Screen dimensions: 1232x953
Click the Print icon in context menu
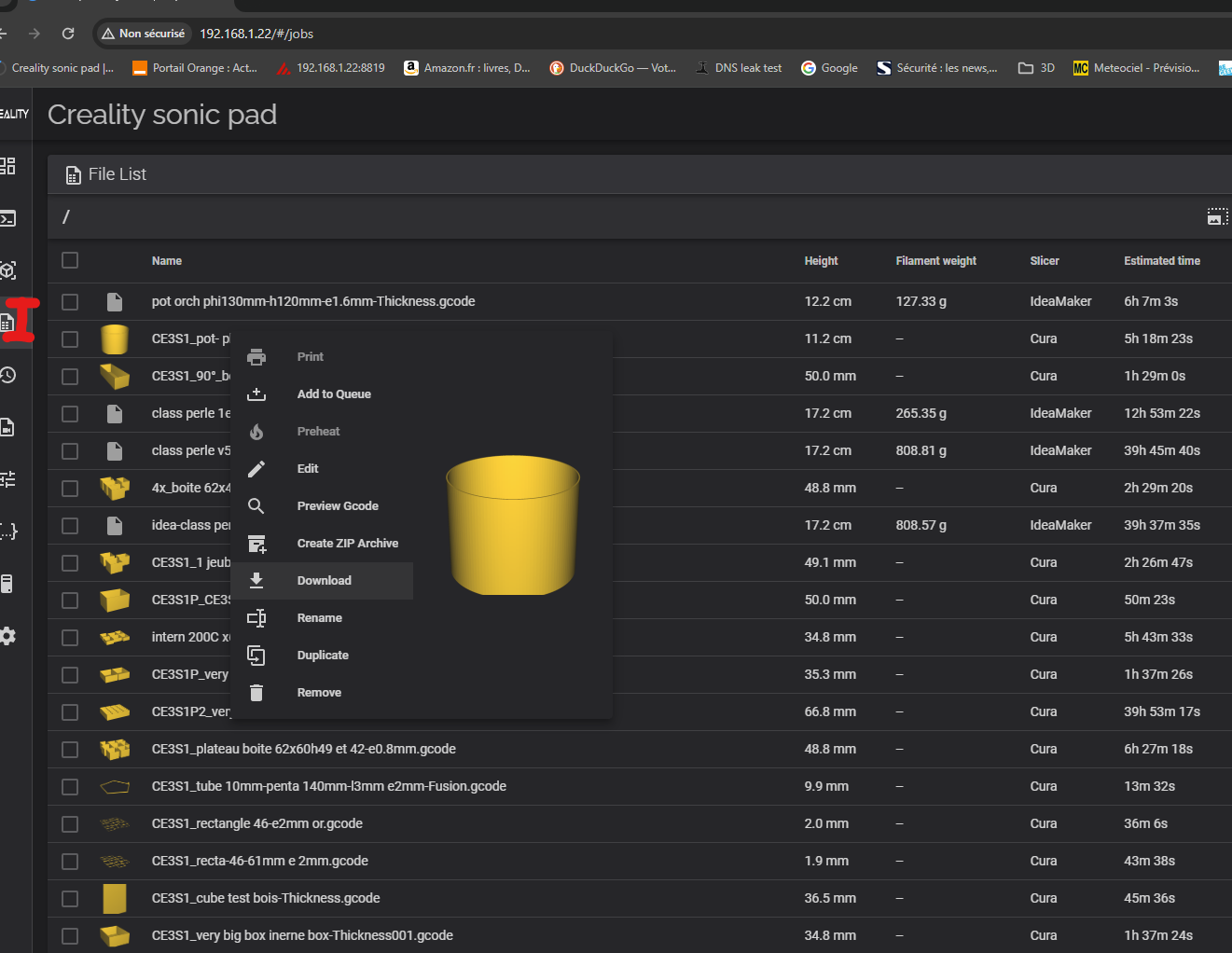[x=256, y=357]
